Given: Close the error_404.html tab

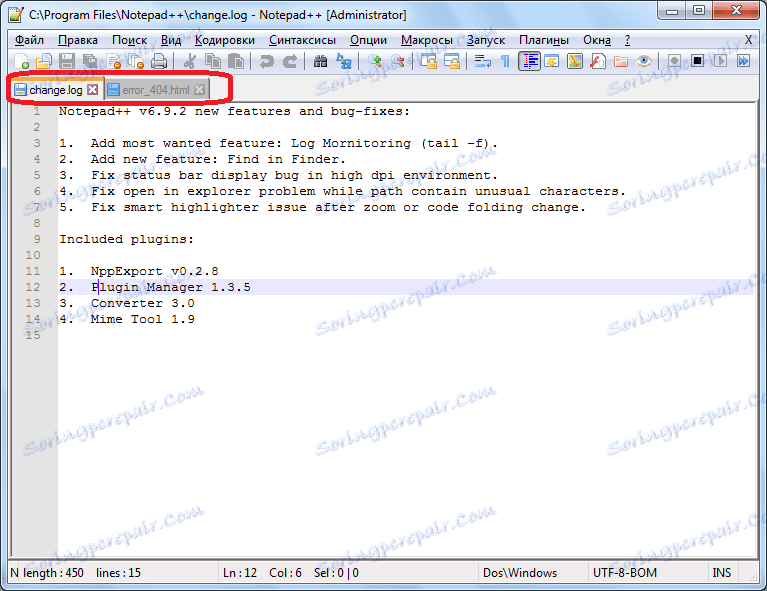Looking at the screenshot, I should click(199, 90).
